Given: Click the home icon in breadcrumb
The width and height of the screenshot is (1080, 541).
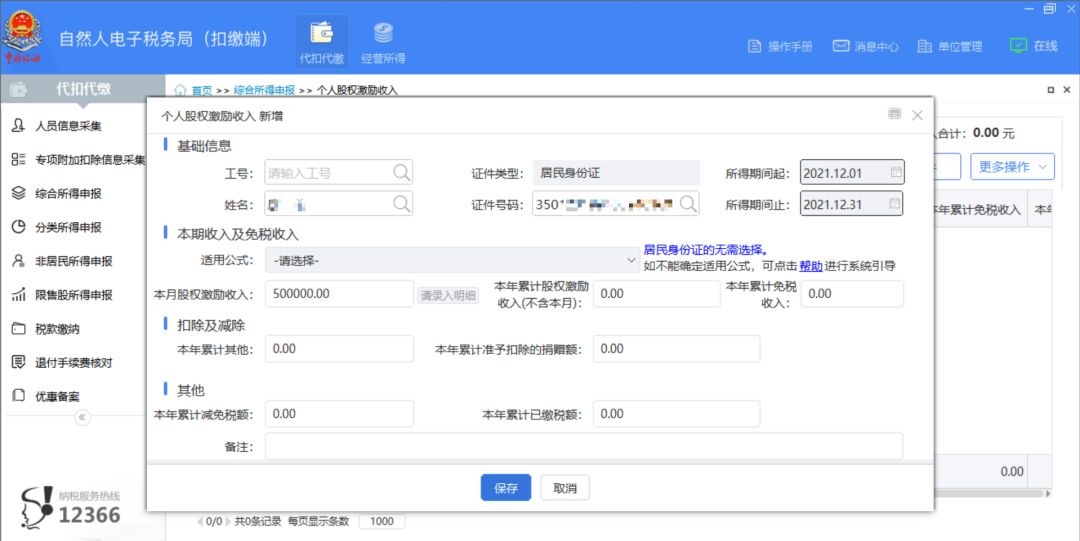Looking at the screenshot, I should [x=180, y=90].
